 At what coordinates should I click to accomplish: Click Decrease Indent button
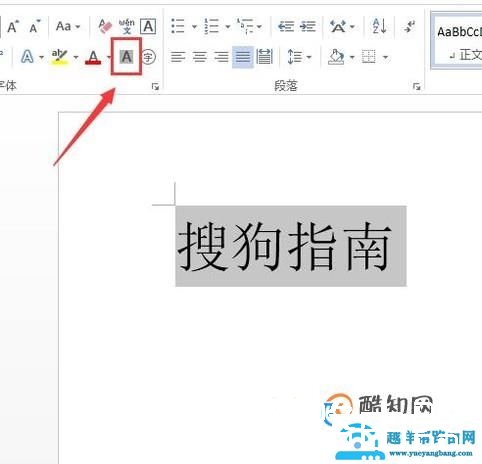point(286,26)
